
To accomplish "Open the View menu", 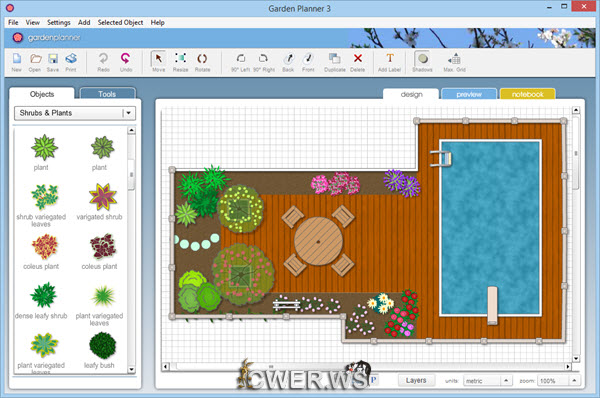I will click(33, 23).
